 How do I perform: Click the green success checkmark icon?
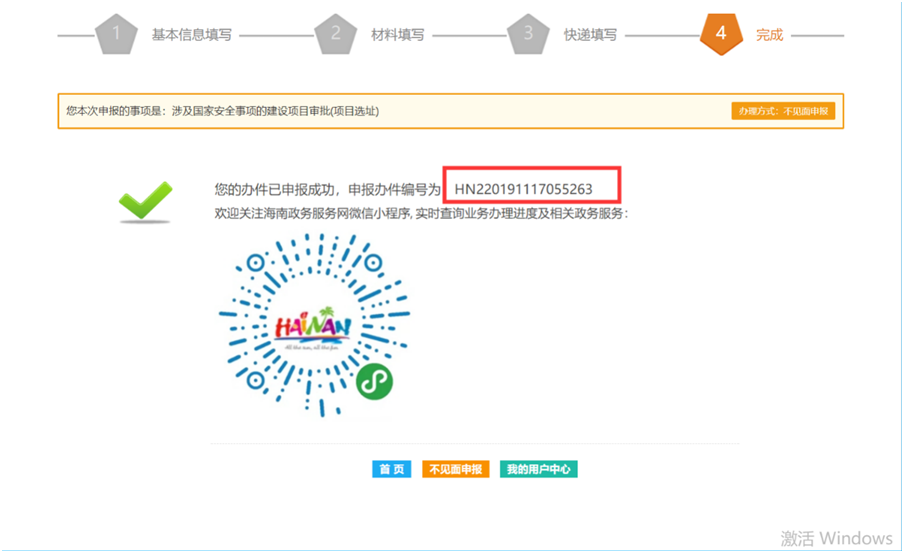tap(145, 201)
